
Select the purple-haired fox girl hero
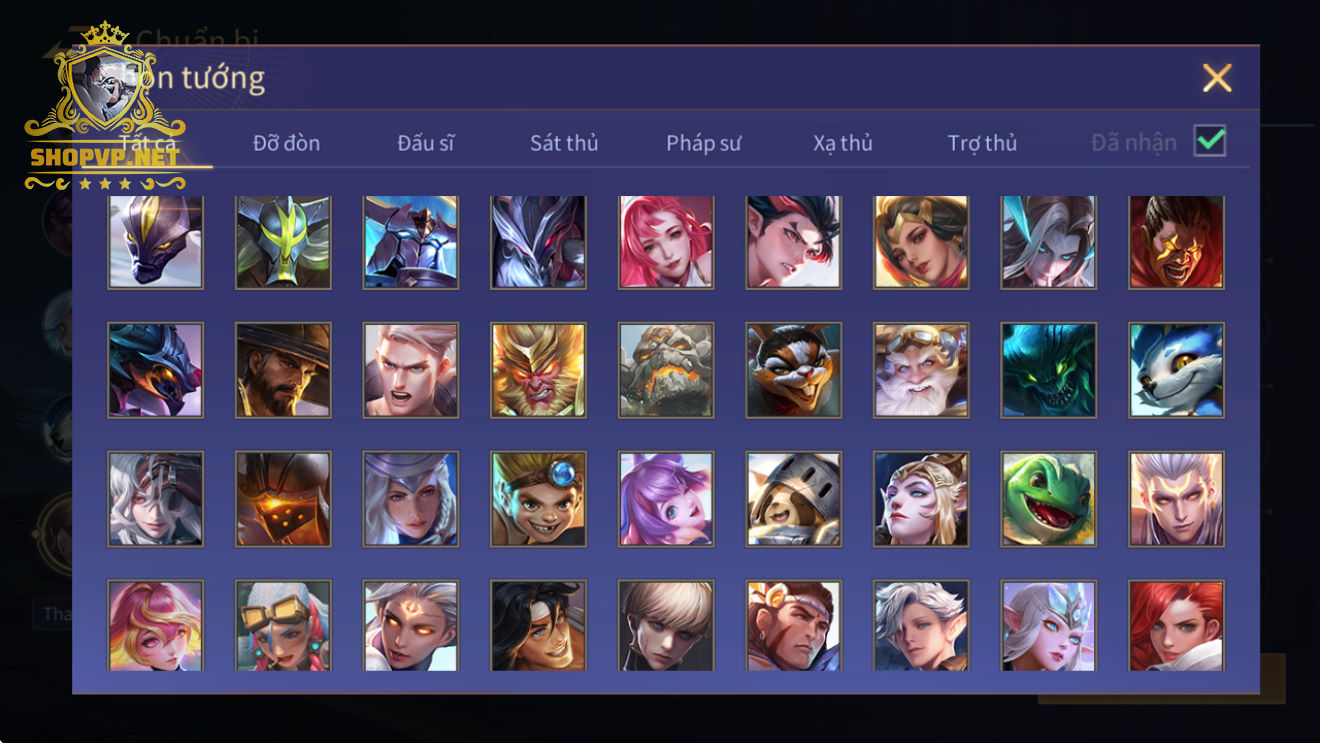click(x=666, y=498)
